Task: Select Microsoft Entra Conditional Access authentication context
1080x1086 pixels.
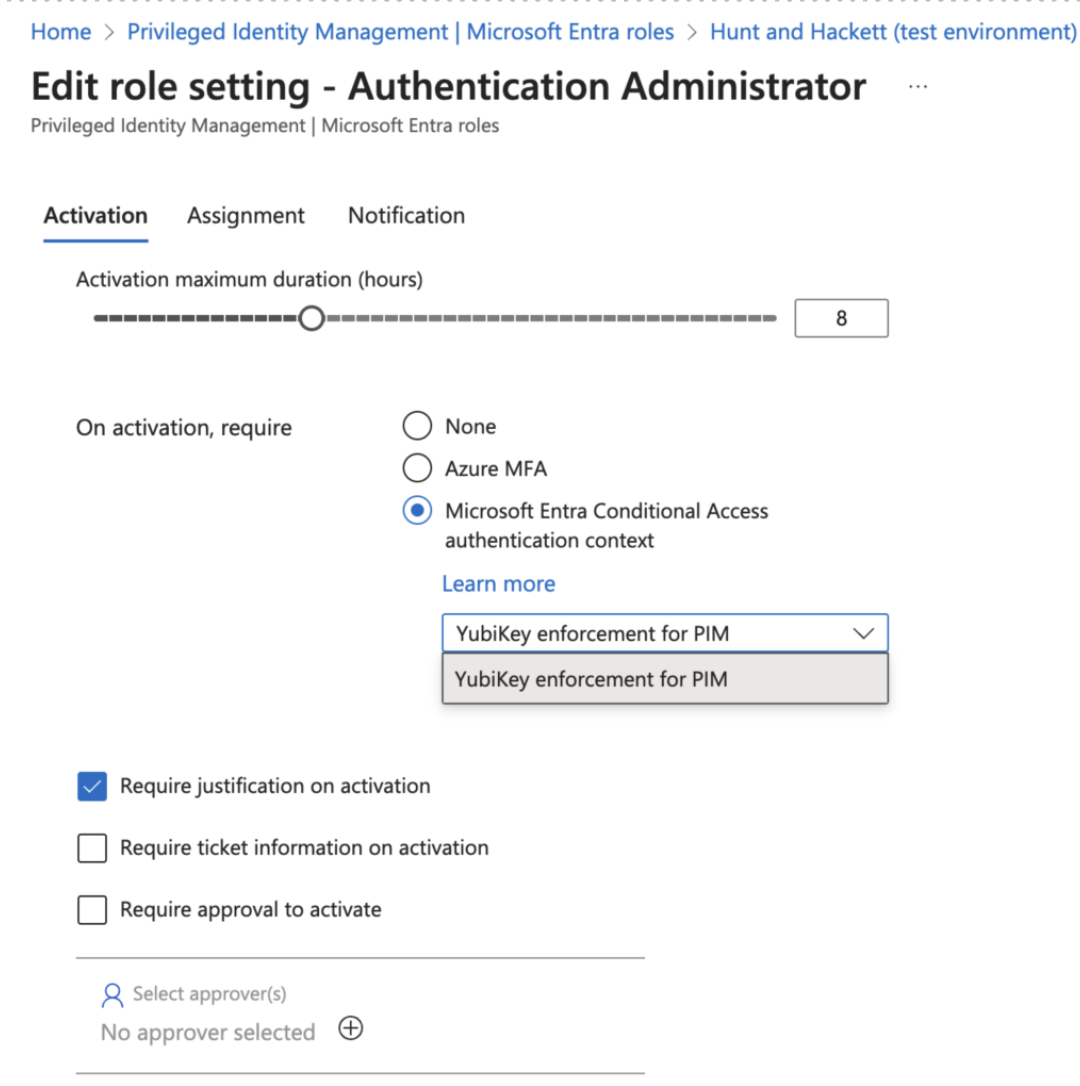Action: (x=417, y=510)
